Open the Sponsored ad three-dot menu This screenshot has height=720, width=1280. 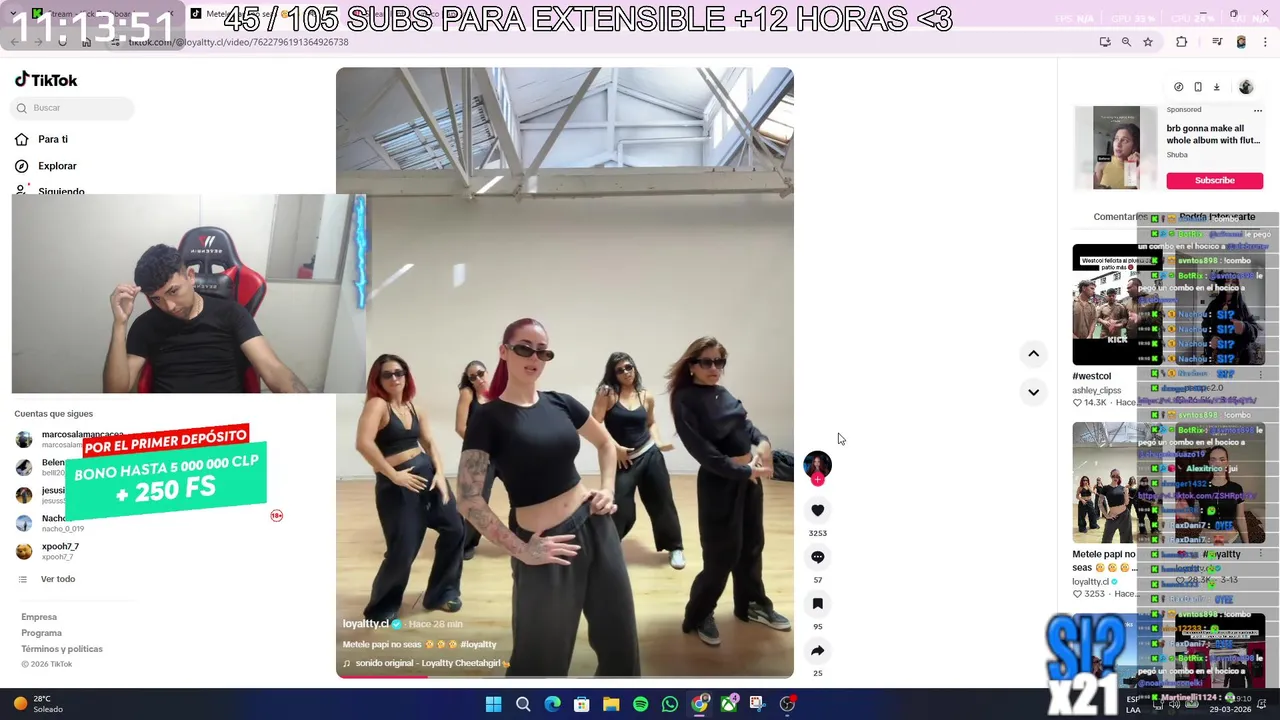pyautogui.click(x=1258, y=110)
